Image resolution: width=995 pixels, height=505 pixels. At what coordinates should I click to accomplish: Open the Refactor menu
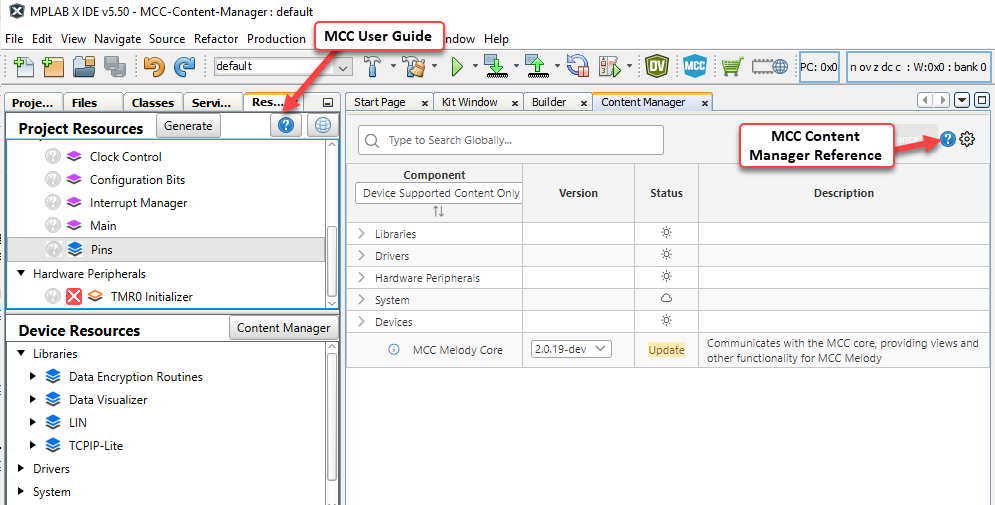click(216, 39)
